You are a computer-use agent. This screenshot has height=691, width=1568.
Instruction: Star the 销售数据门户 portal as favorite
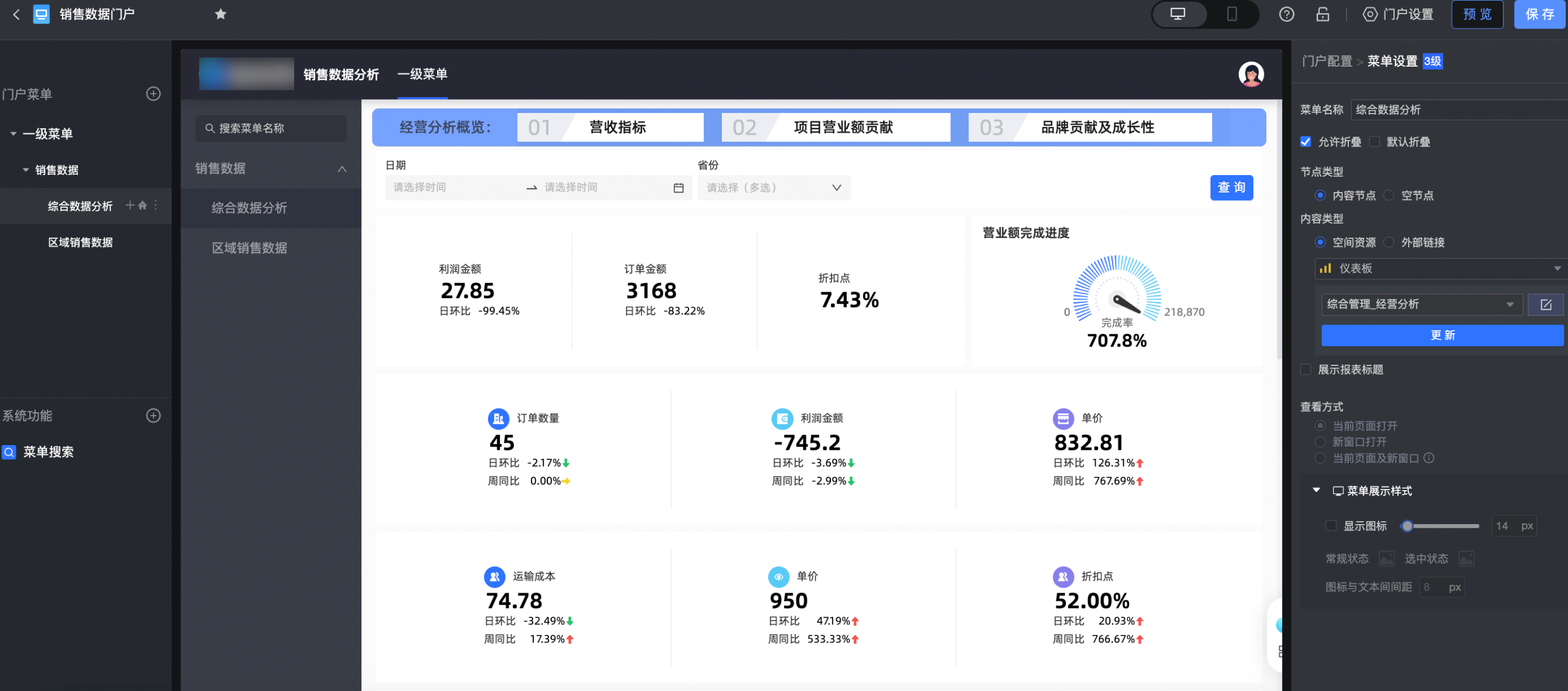[x=220, y=15]
